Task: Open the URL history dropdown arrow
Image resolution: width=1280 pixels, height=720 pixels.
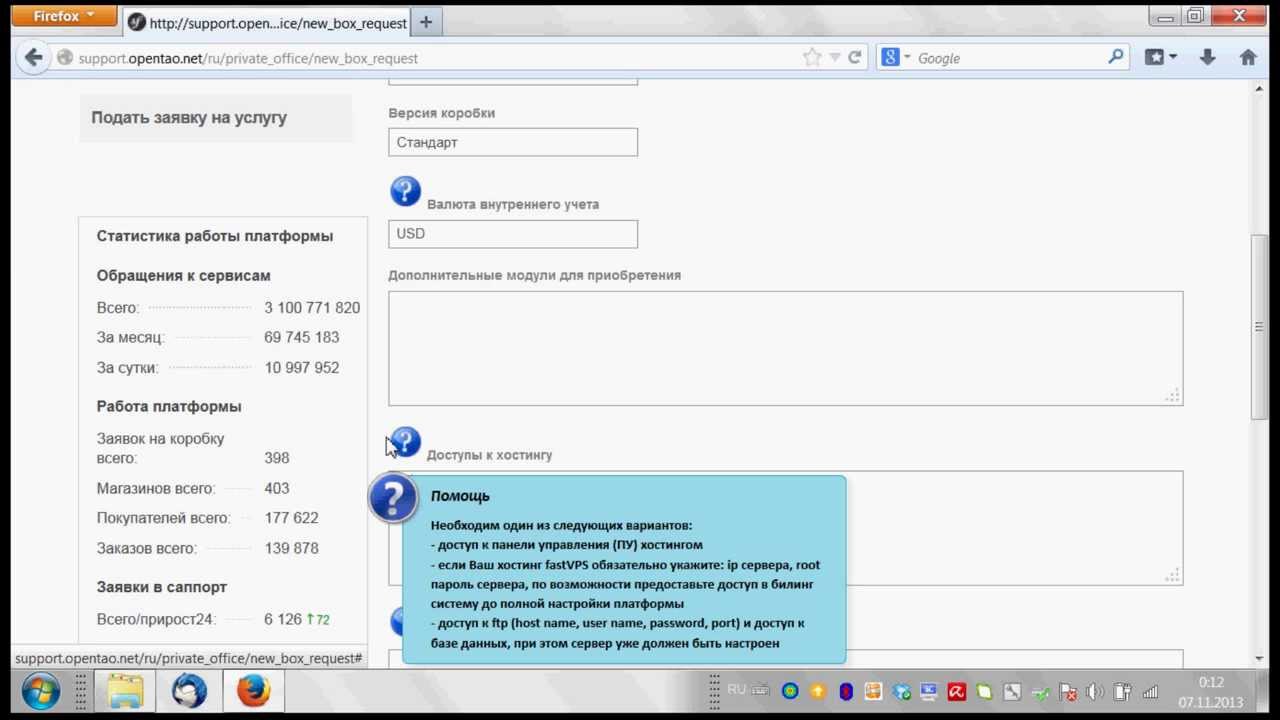Action: [x=835, y=58]
